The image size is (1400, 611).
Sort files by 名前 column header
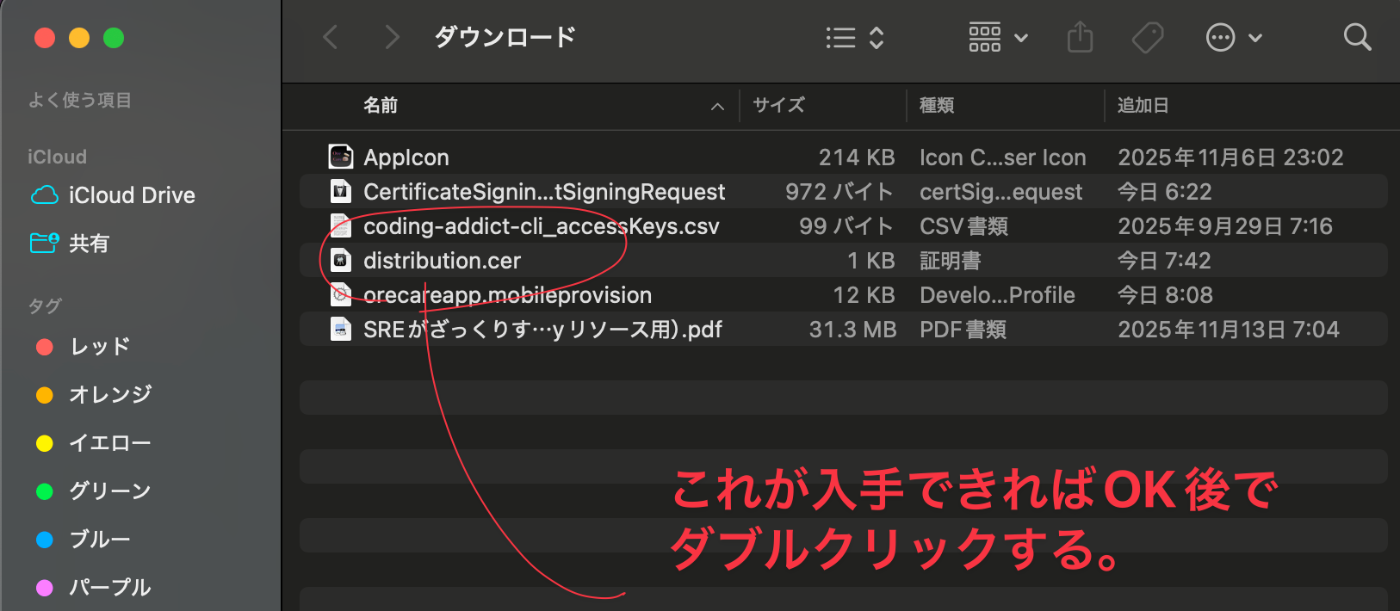(380, 105)
